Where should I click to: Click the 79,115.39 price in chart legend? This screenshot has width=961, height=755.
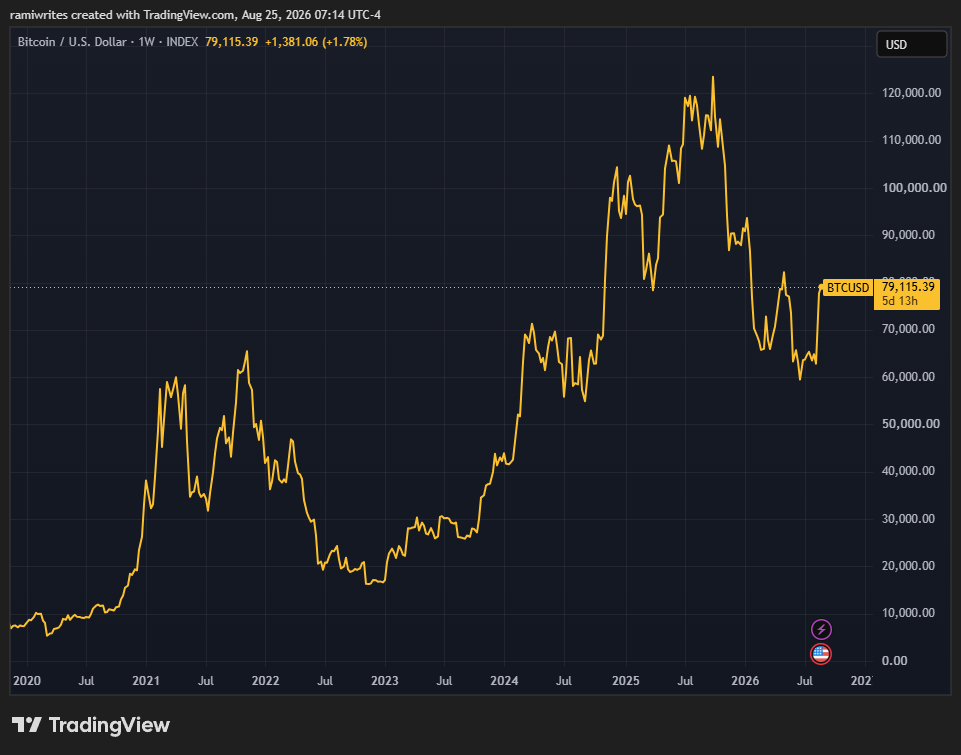tap(231, 42)
